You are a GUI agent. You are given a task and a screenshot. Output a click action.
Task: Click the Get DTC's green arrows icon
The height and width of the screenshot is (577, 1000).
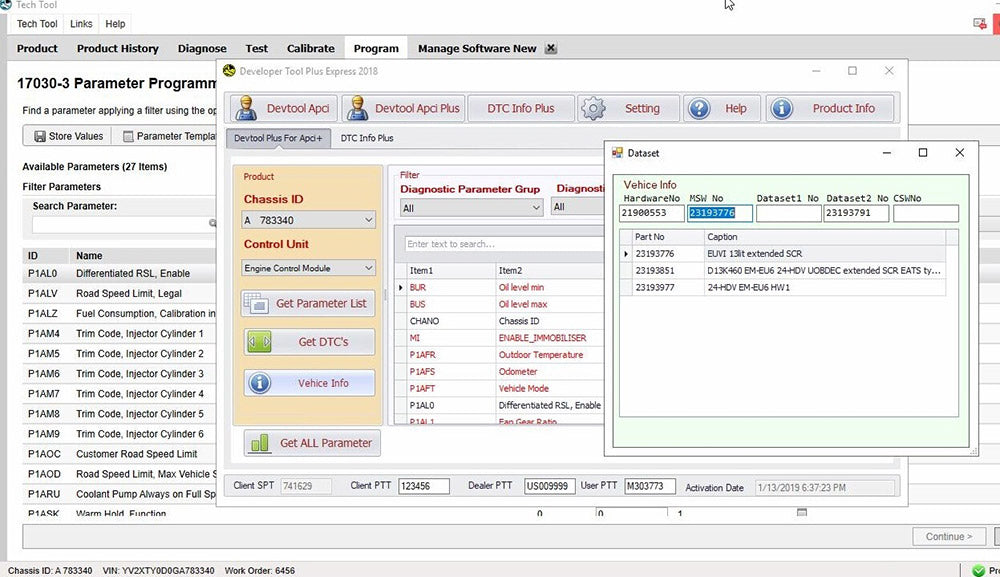click(x=259, y=342)
